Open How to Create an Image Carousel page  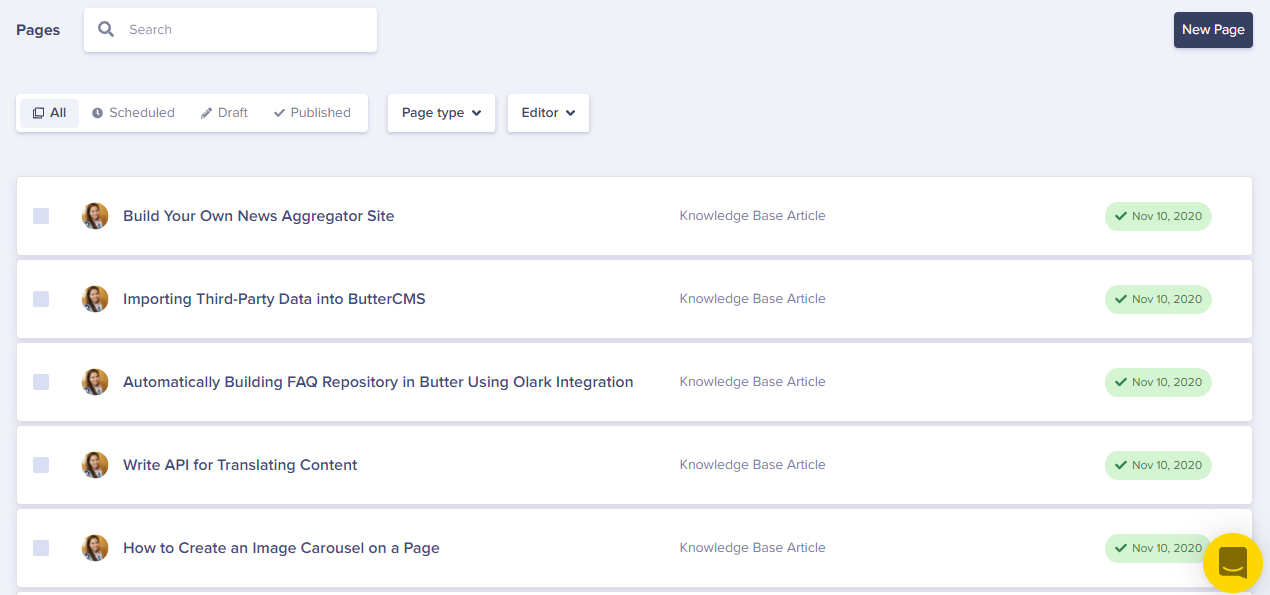tap(281, 548)
